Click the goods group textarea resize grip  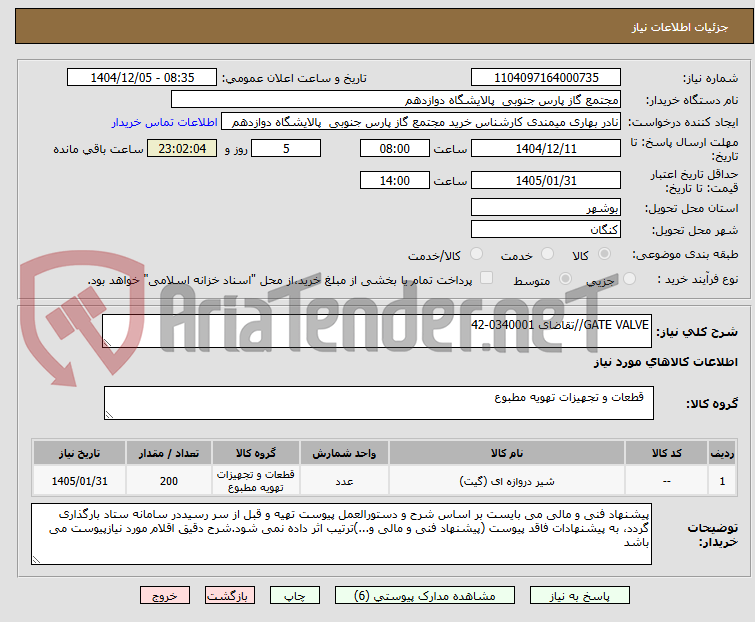pyautogui.click(x=109, y=415)
